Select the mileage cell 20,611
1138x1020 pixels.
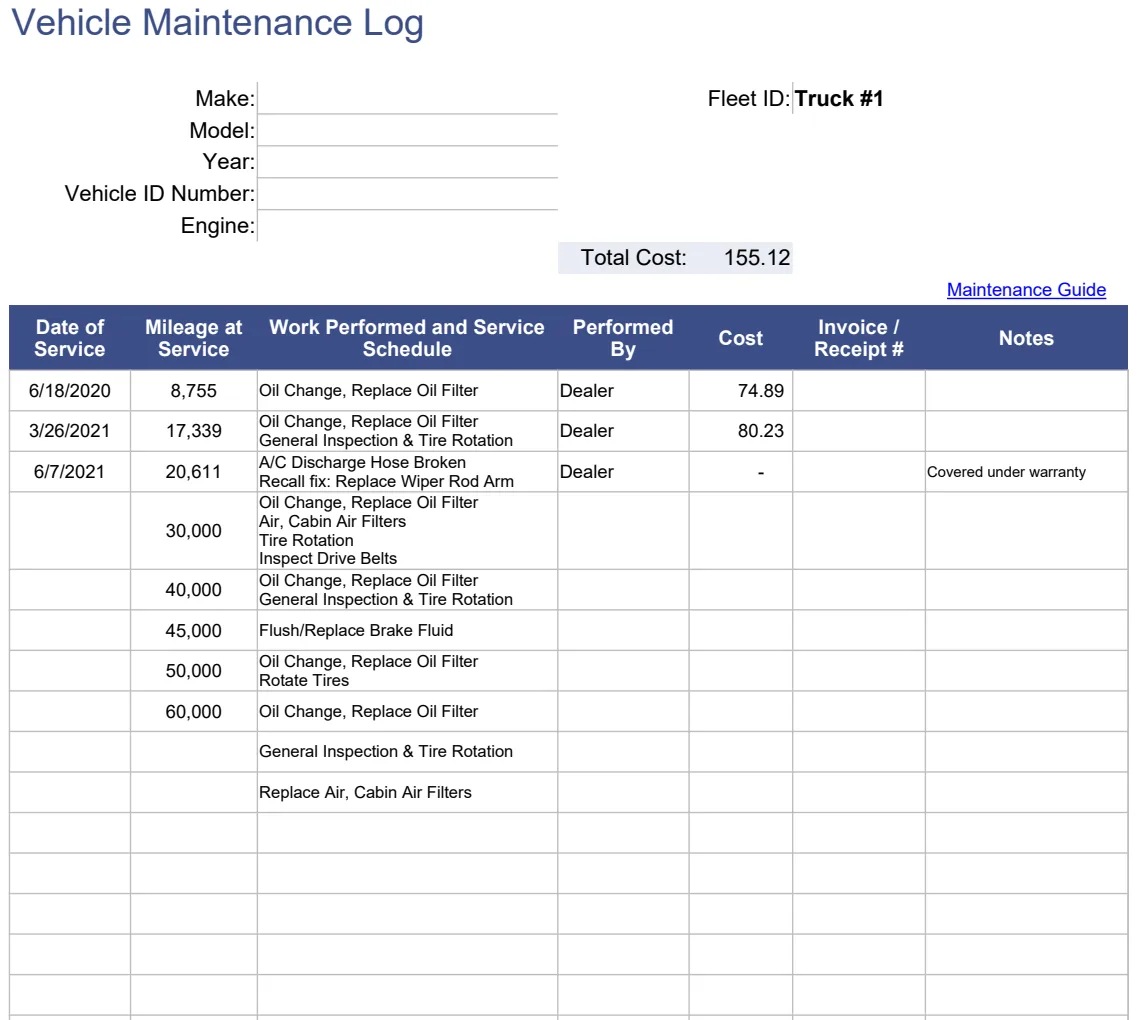(x=194, y=472)
